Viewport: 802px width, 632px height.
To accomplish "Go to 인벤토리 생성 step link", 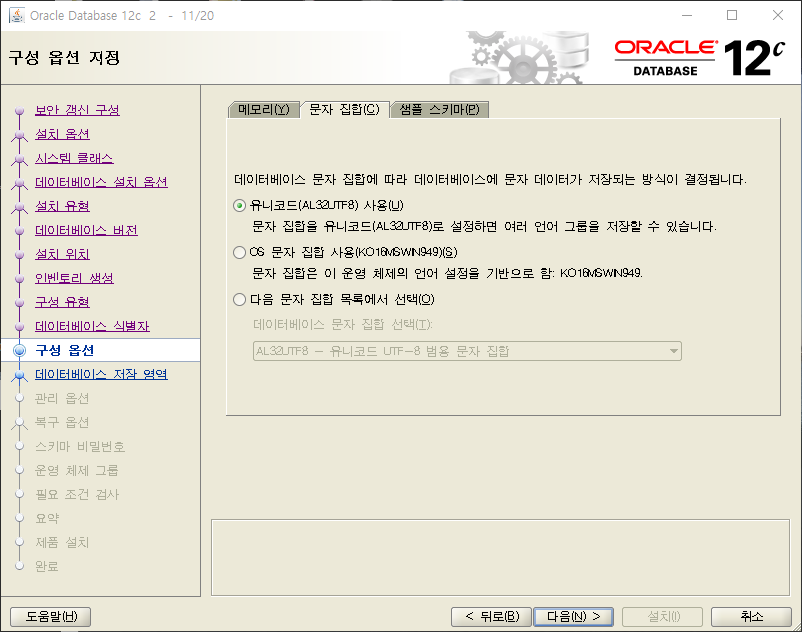I will [x=74, y=278].
